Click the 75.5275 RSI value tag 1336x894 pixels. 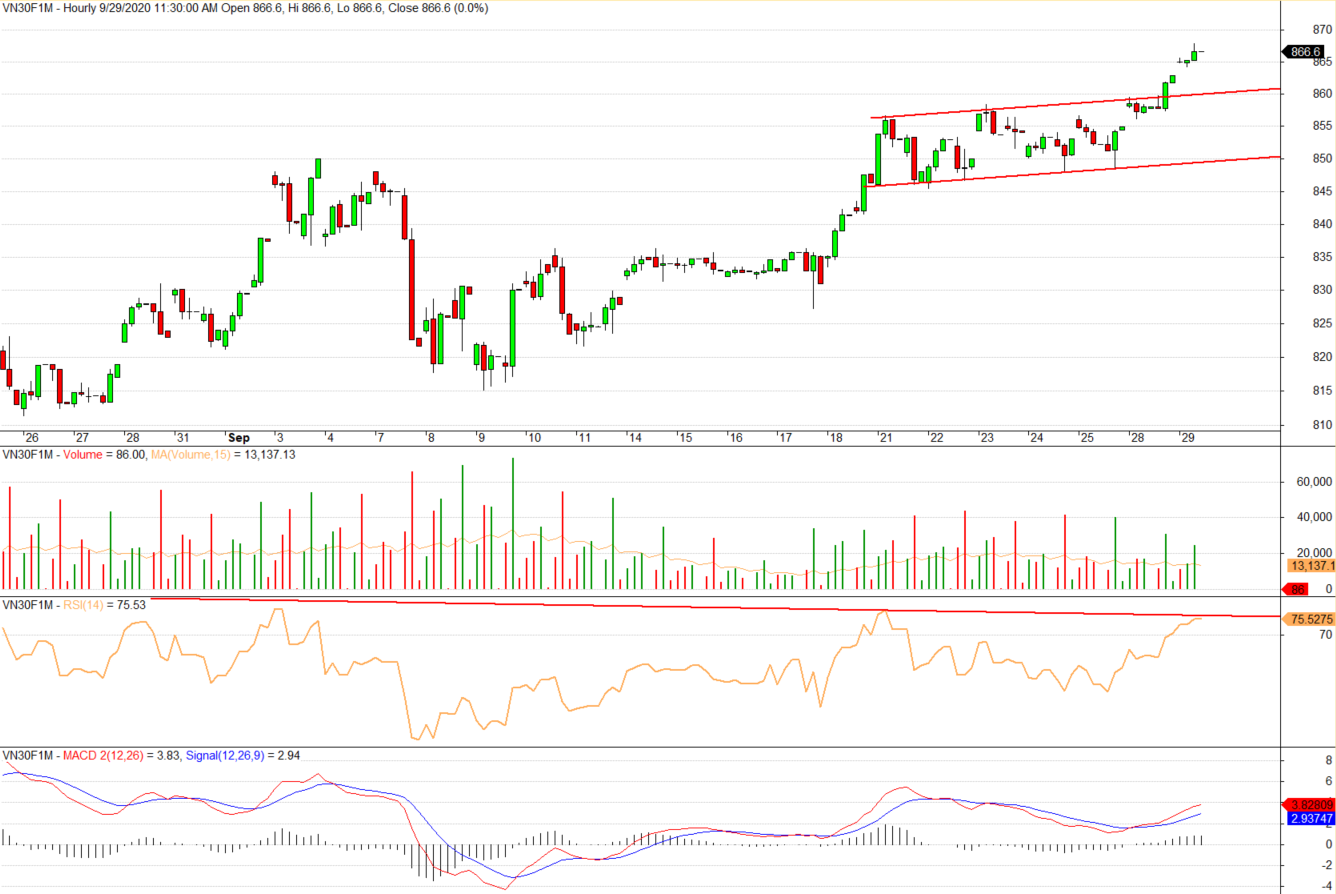click(x=1308, y=619)
